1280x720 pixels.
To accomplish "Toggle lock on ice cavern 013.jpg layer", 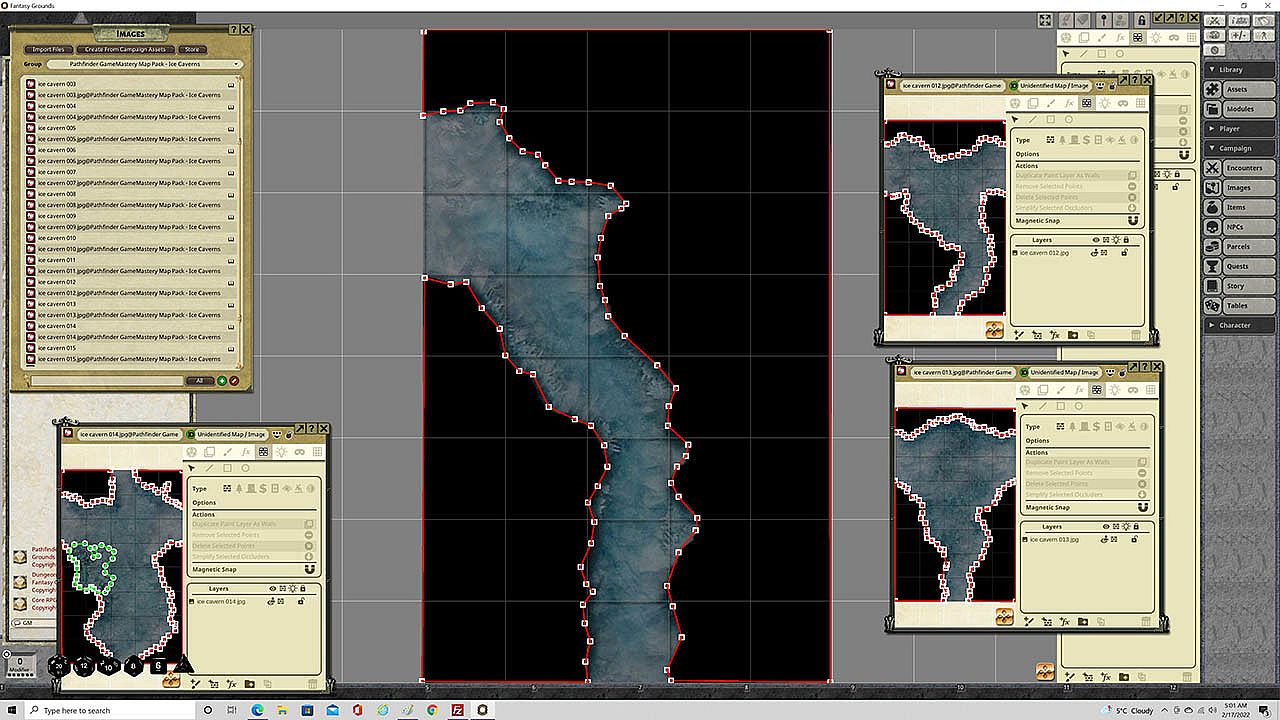I will [x=1134, y=539].
